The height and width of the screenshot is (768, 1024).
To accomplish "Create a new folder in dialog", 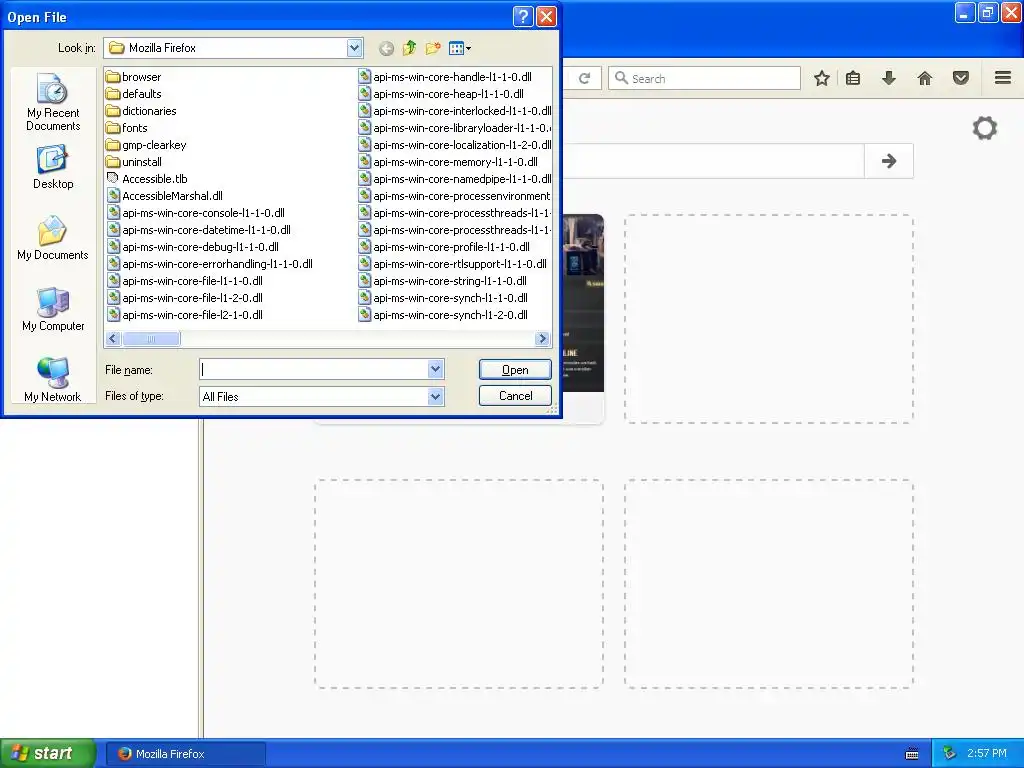I will click(432, 48).
